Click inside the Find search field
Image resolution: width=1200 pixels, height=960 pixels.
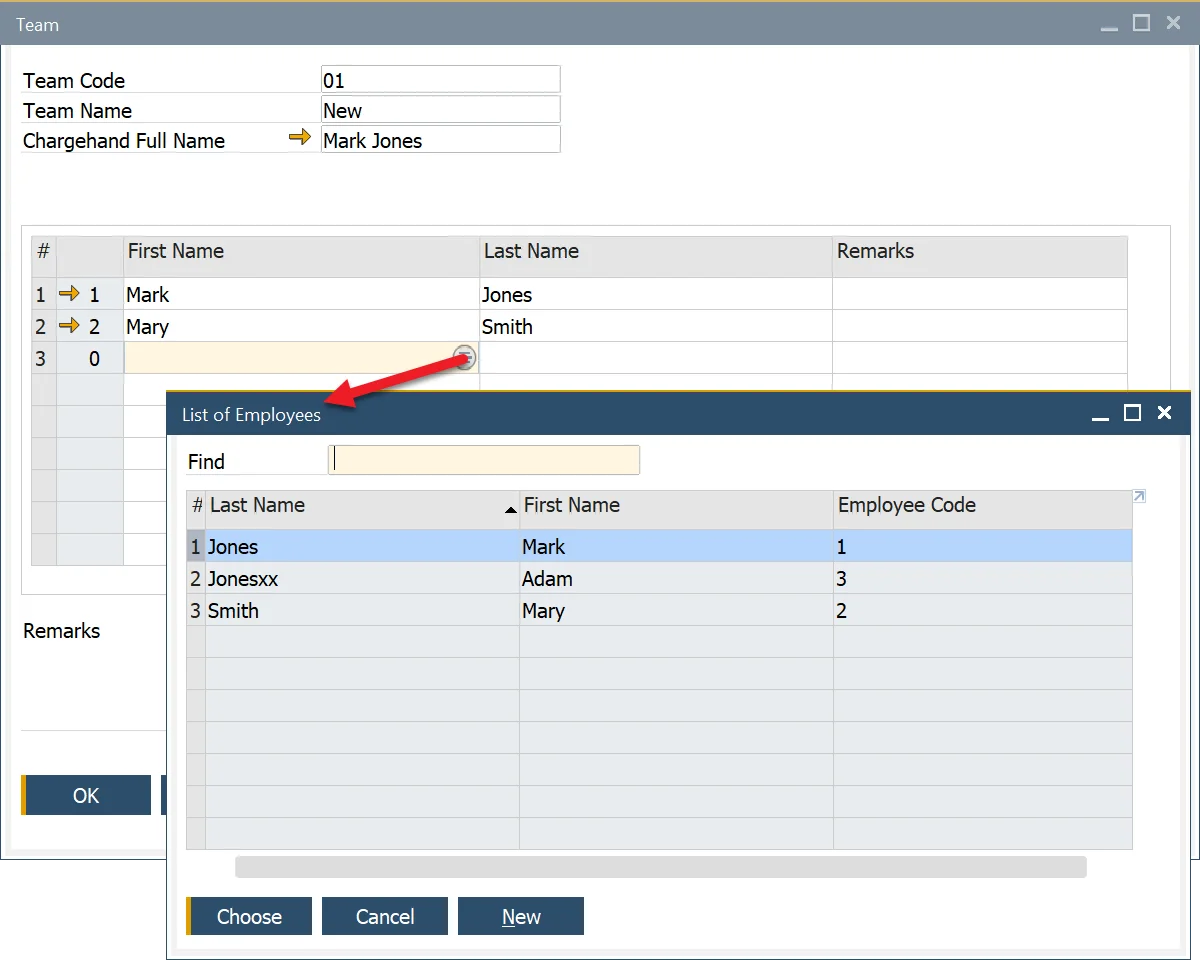point(484,461)
